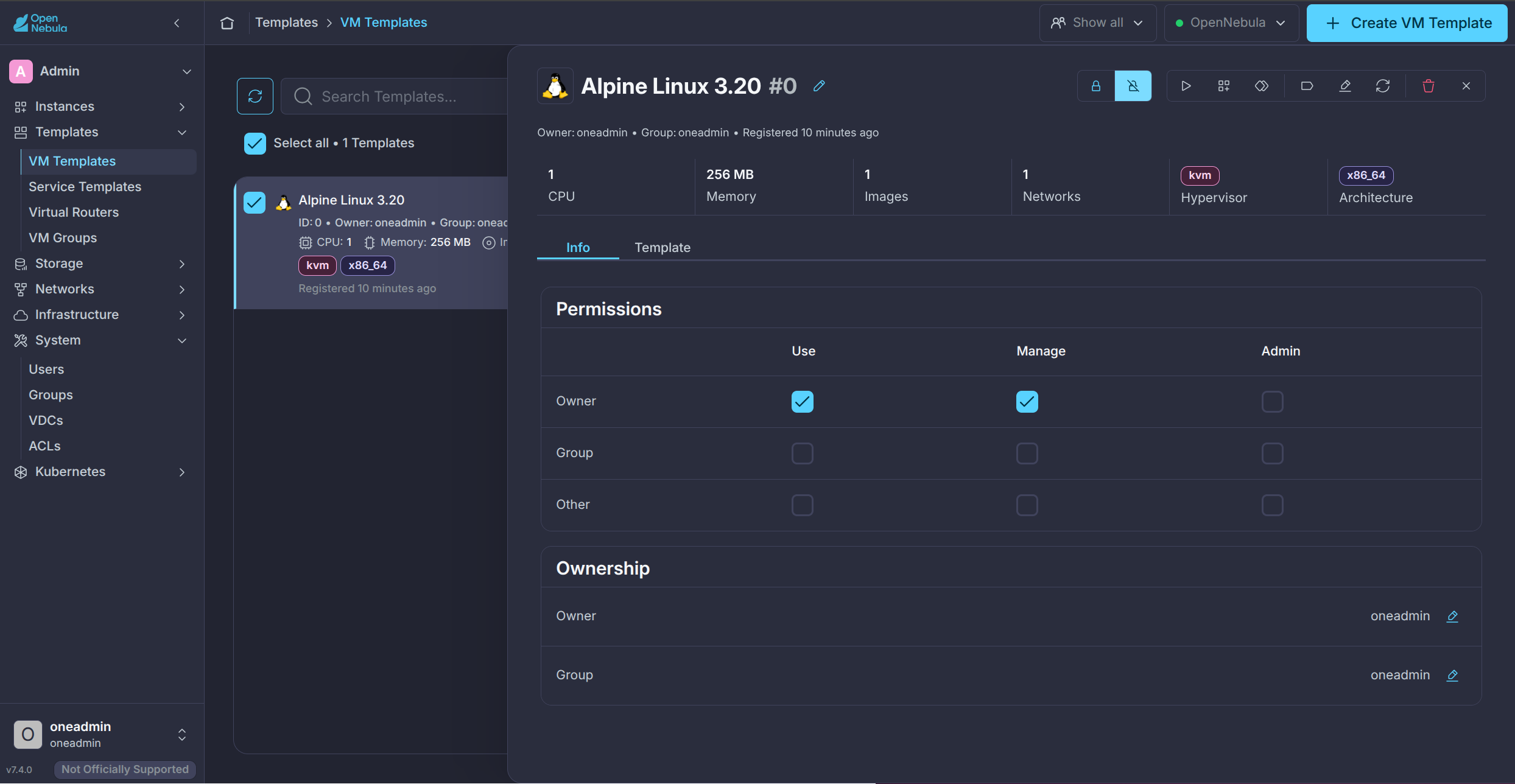
Task: Click the unlock icon in the template toolbar
Action: (x=1133, y=86)
